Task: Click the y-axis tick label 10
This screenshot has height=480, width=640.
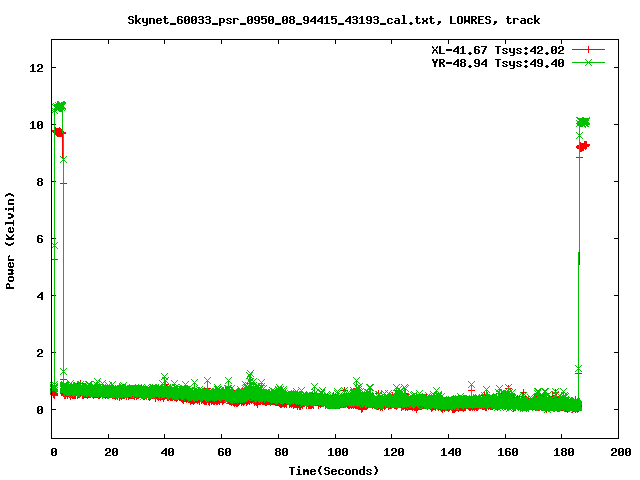Action: [36, 125]
